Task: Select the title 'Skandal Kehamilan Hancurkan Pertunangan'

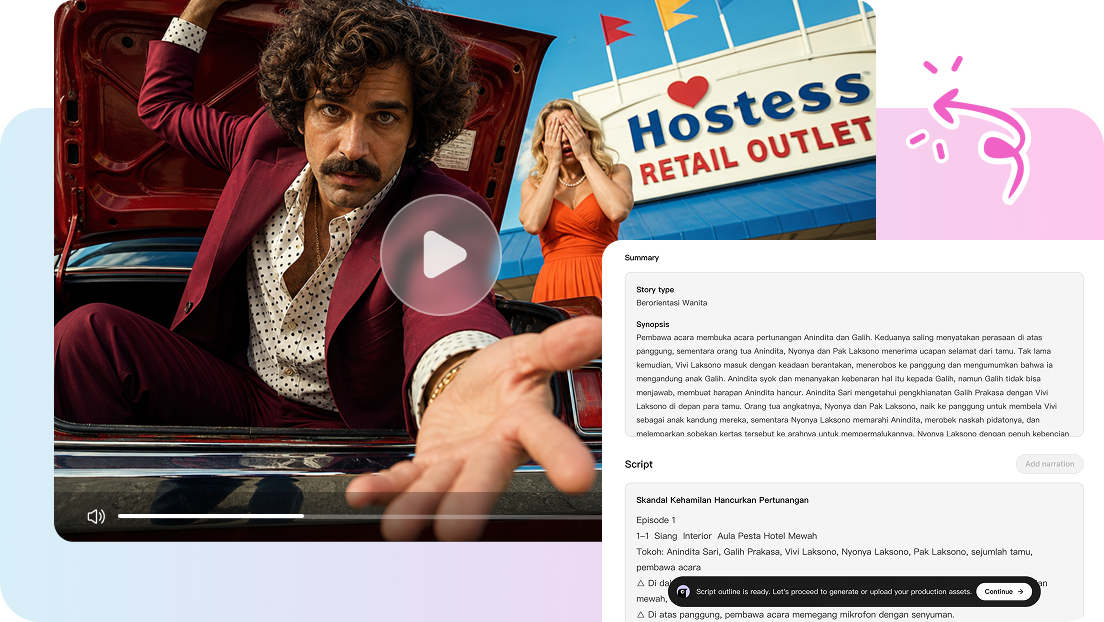Action: click(x=722, y=500)
